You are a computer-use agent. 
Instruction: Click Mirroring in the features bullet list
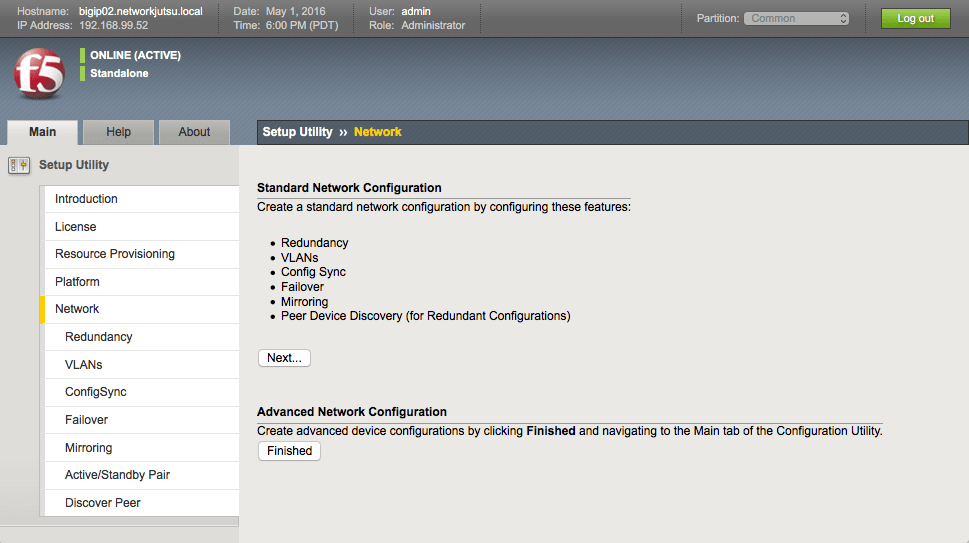305,301
